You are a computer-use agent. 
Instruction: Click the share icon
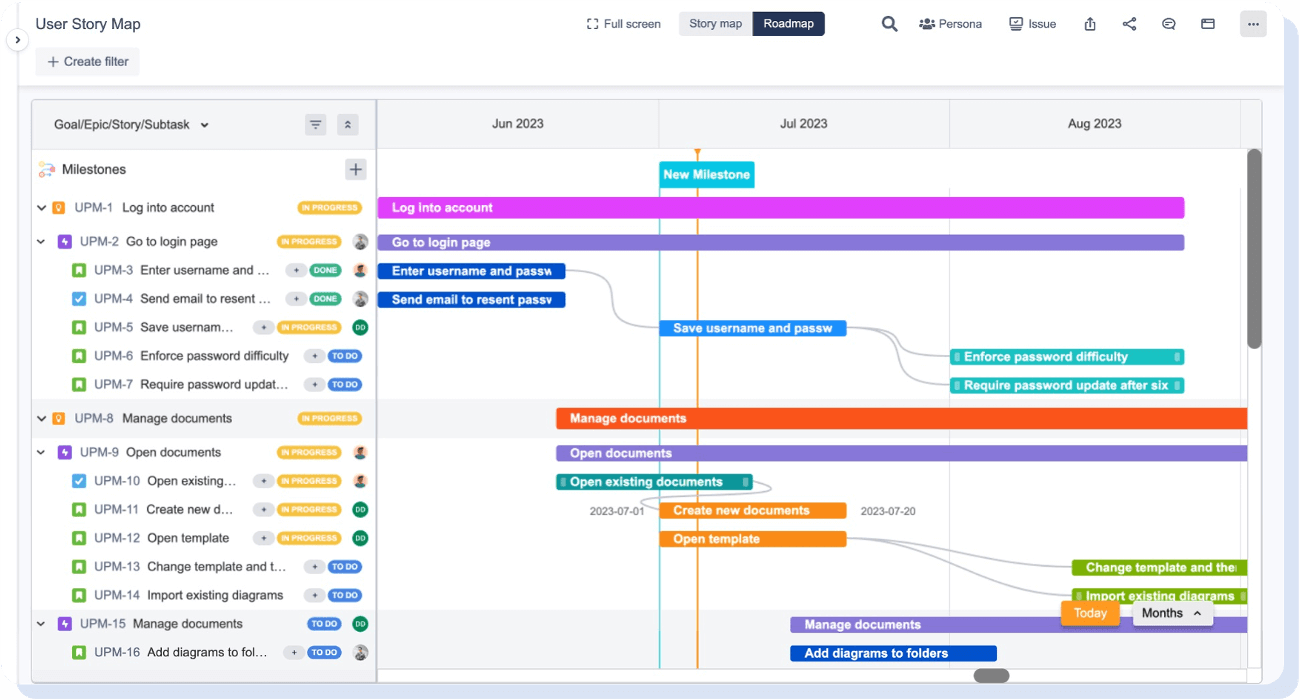point(1129,23)
